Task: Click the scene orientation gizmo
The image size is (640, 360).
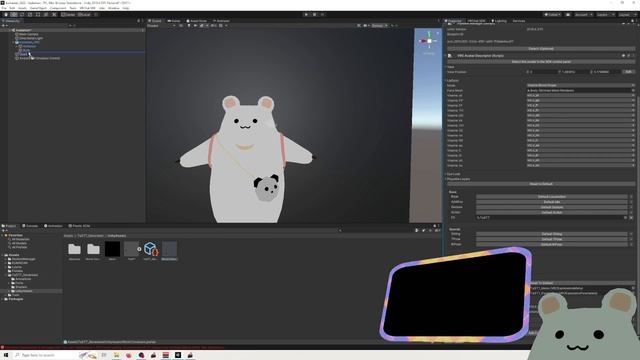Action: pos(429,41)
